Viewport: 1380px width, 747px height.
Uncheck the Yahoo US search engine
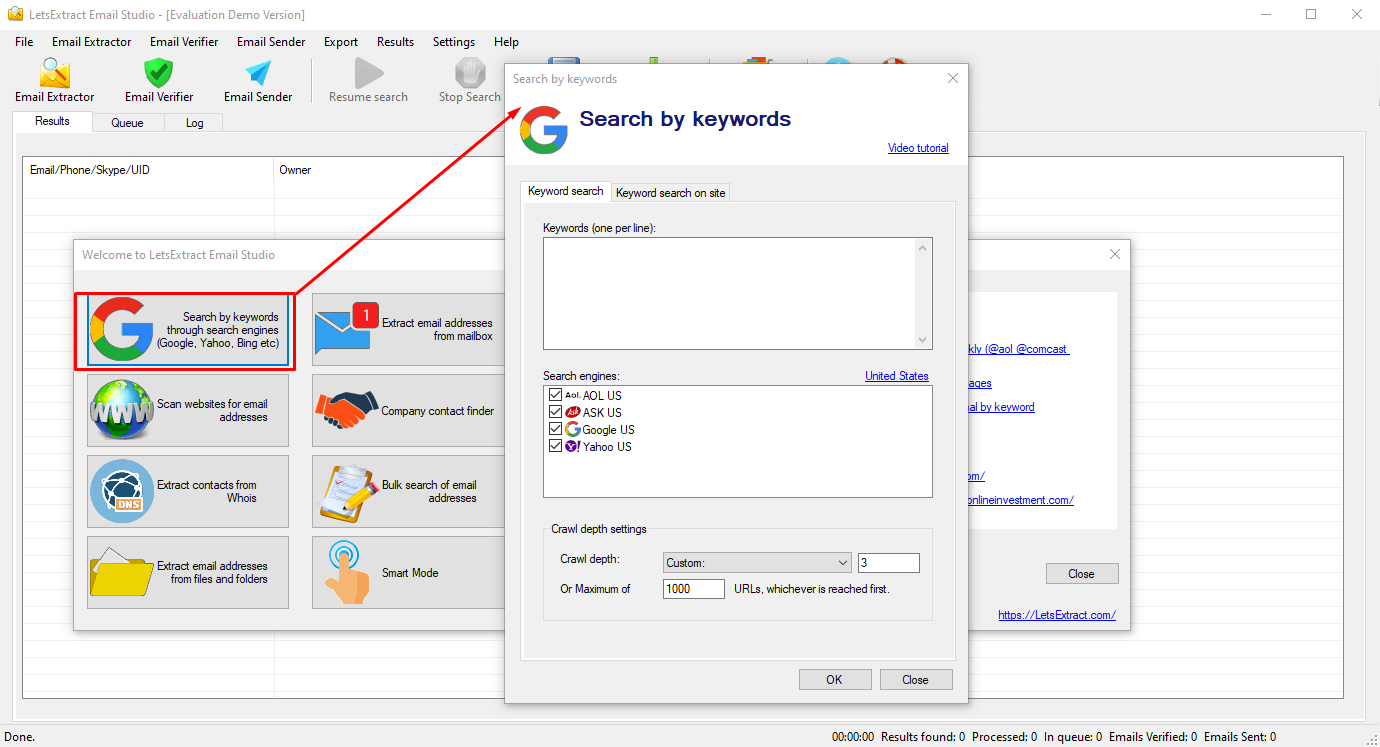pos(556,446)
